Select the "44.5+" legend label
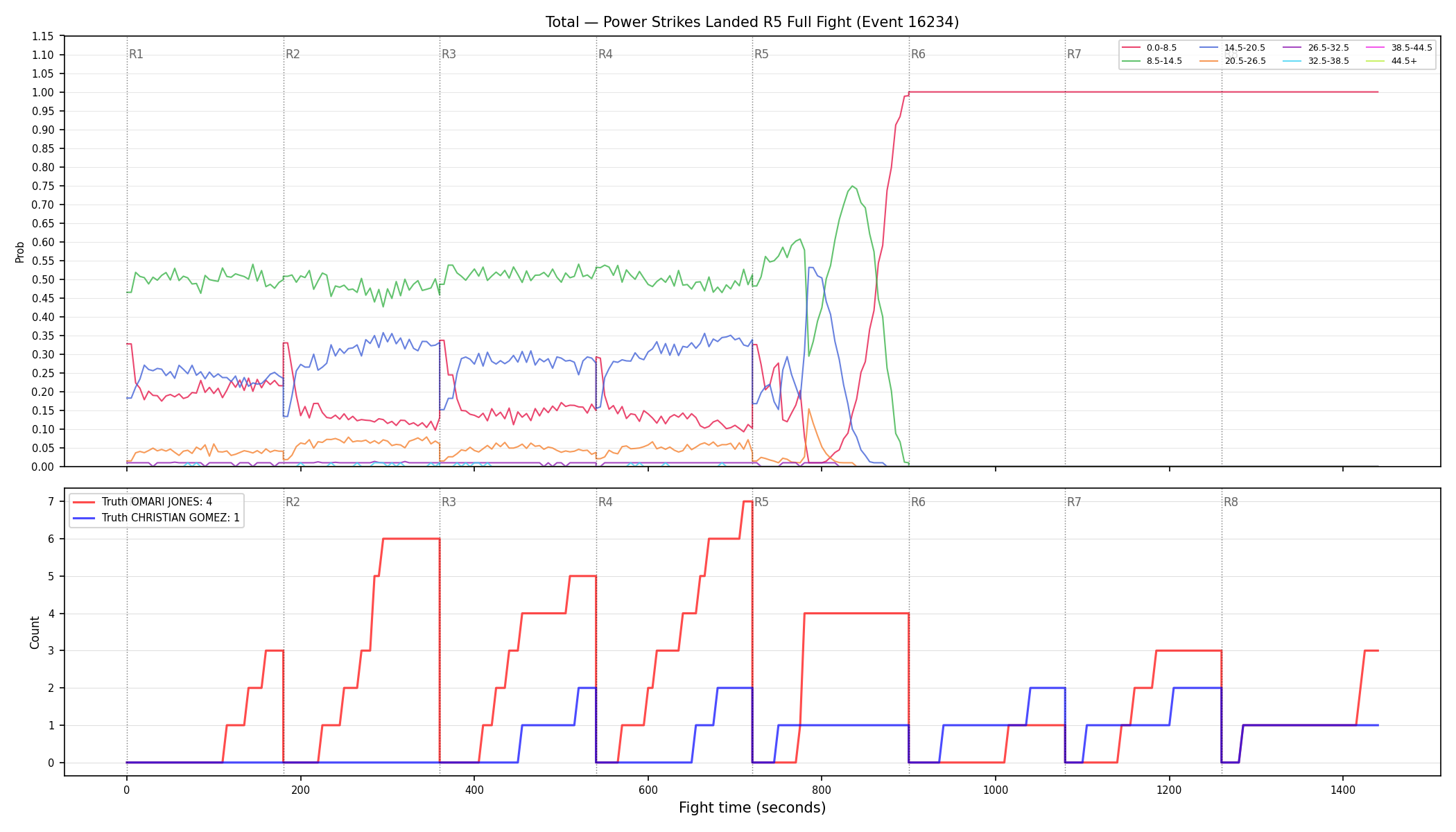The width and height of the screenshot is (1456, 832). tap(1405, 61)
